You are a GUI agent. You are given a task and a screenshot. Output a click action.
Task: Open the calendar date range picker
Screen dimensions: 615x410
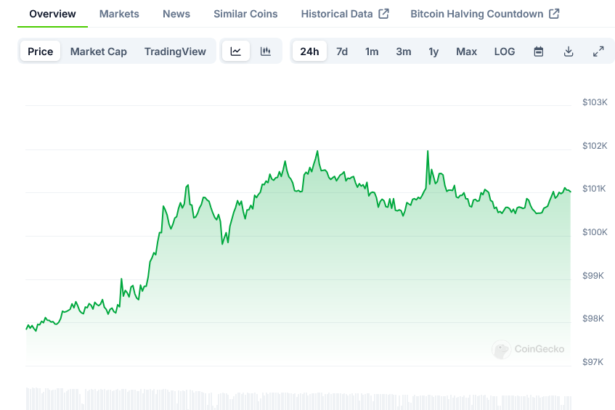(x=538, y=52)
